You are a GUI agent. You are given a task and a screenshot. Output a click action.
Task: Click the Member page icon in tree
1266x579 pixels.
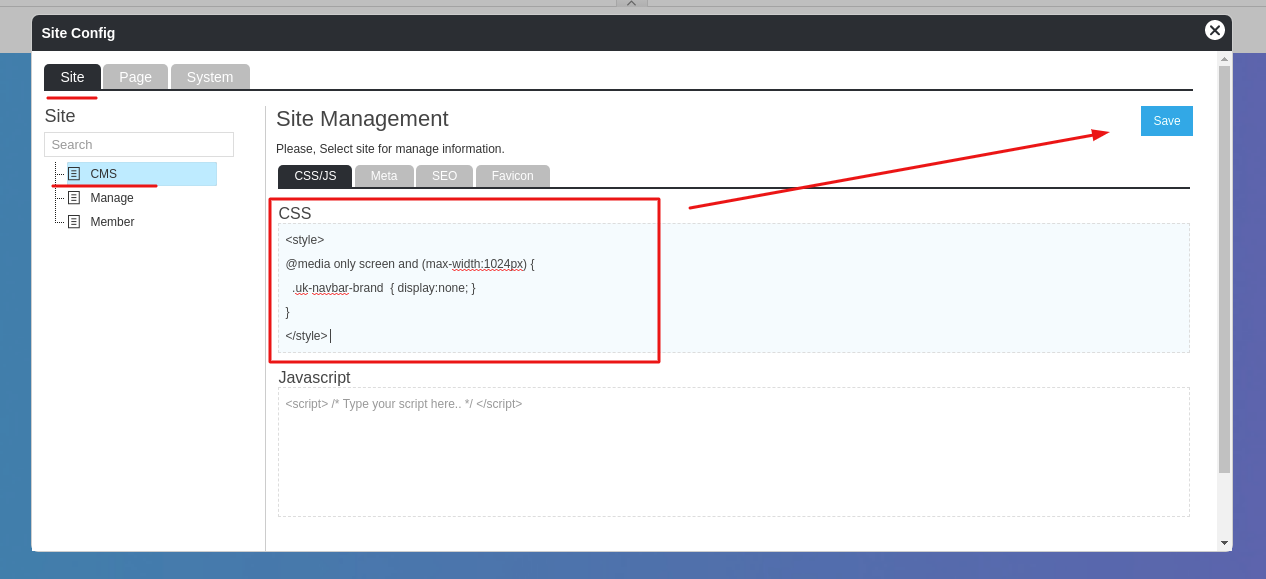(x=74, y=222)
